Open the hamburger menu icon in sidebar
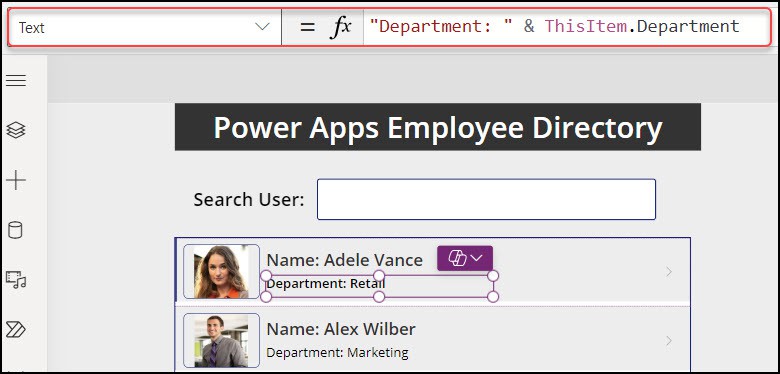This screenshot has height=374, width=780. [x=16, y=81]
